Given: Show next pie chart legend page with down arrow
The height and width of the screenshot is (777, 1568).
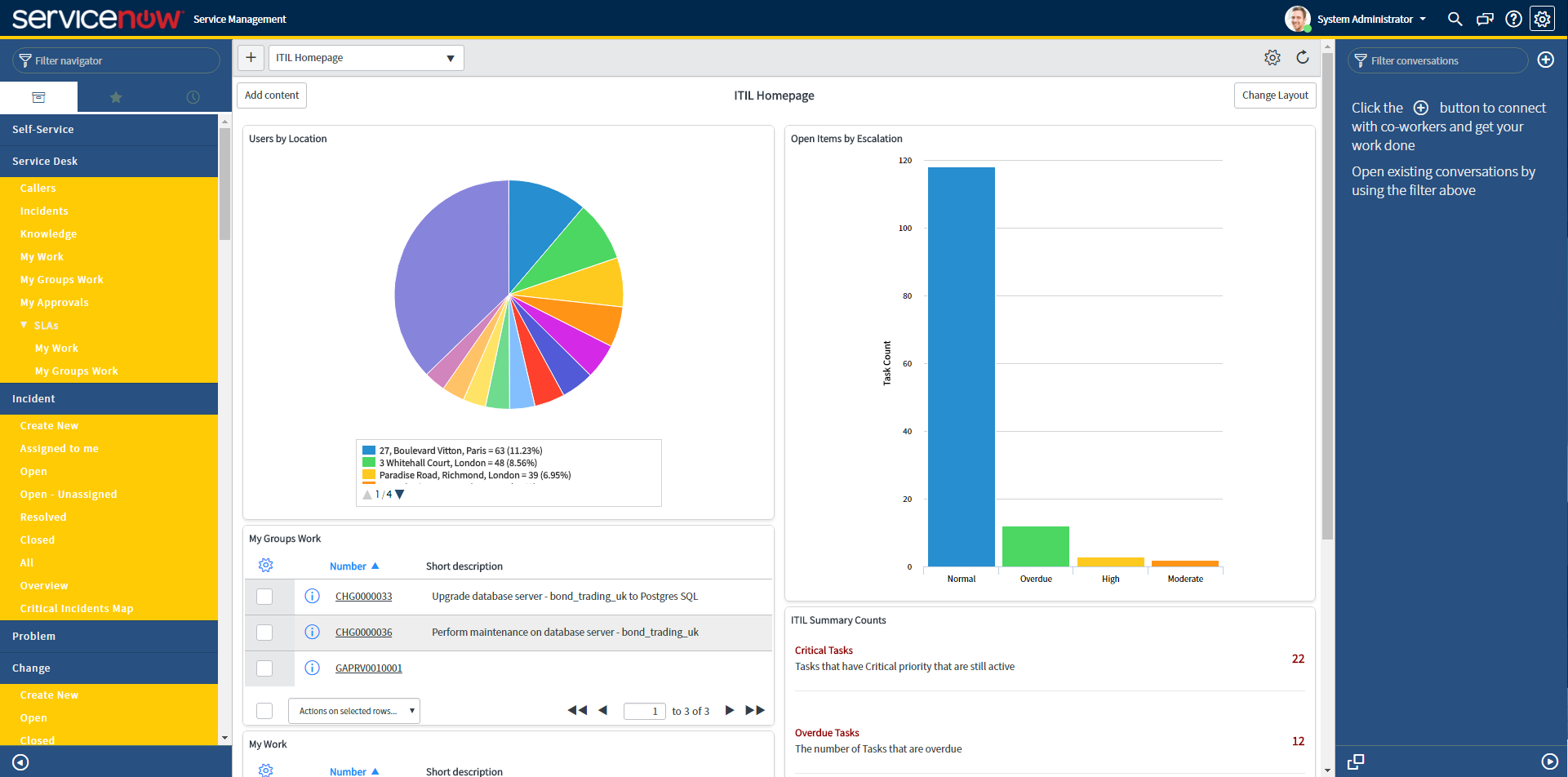Looking at the screenshot, I should pyautogui.click(x=399, y=494).
